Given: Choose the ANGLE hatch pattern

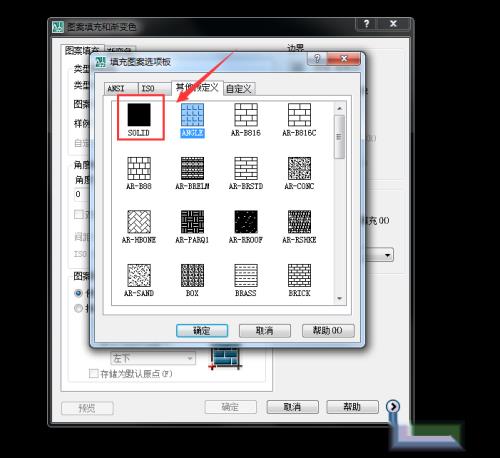Looking at the screenshot, I should pyautogui.click(x=192, y=115).
